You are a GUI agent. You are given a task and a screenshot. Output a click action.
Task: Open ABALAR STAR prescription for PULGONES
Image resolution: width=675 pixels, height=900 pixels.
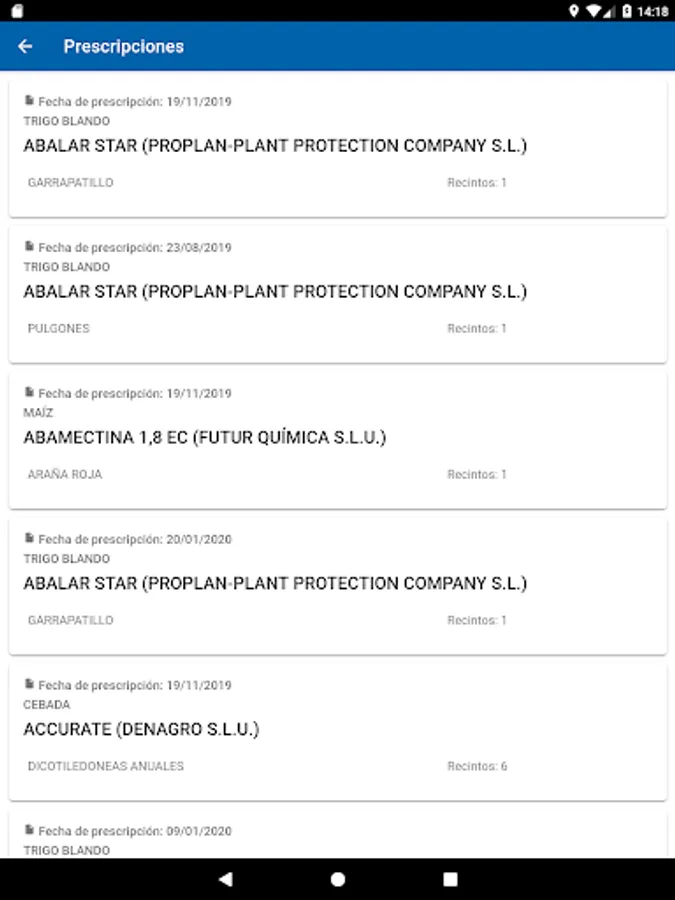pos(338,295)
